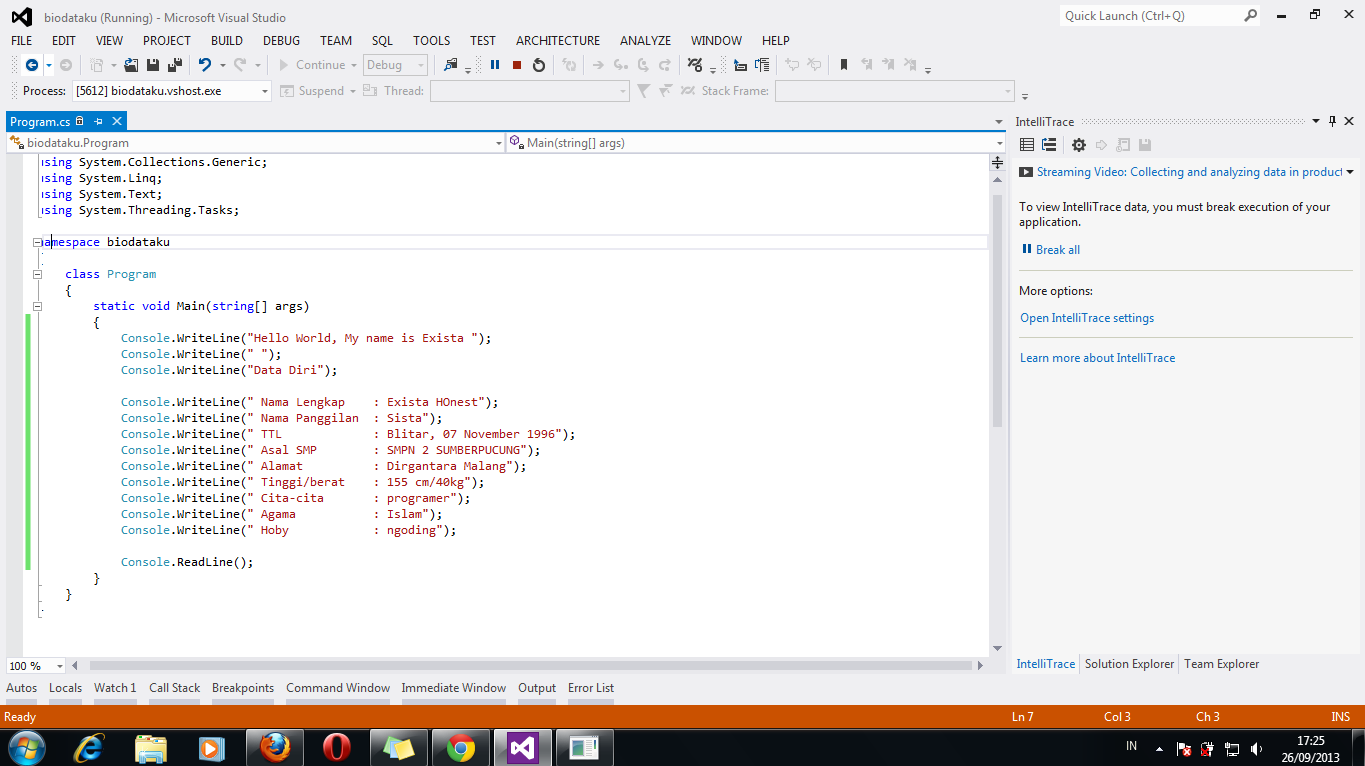This screenshot has height=766, width=1365.
Task: Toggle auto-hide pin on the IntelliTrace panel
Action: coord(1332,121)
